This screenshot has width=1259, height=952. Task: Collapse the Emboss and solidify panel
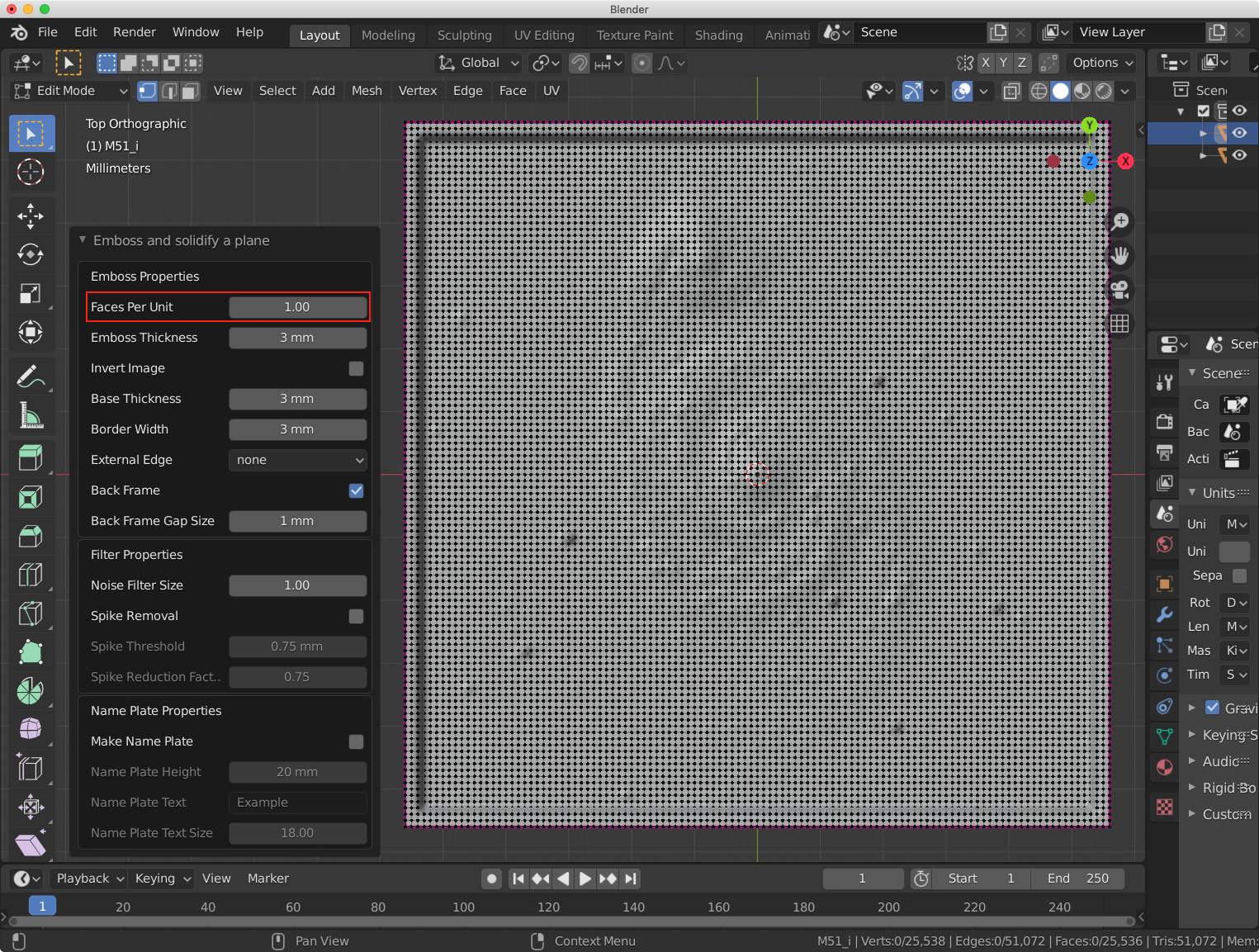coord(83,240)
